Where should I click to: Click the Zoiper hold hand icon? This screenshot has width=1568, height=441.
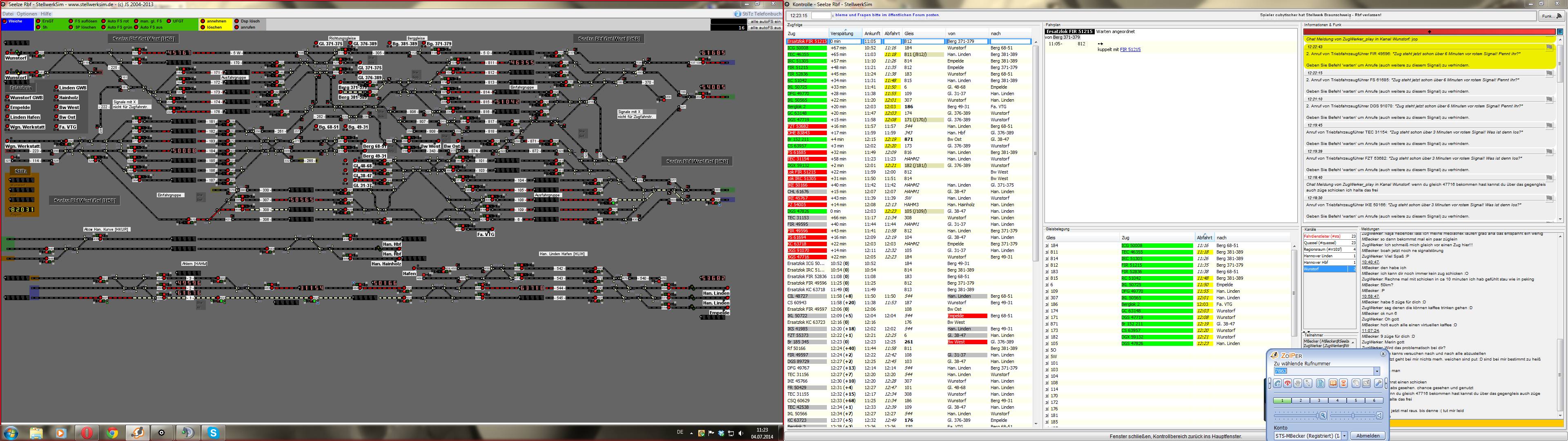[x=1298, y=383]
